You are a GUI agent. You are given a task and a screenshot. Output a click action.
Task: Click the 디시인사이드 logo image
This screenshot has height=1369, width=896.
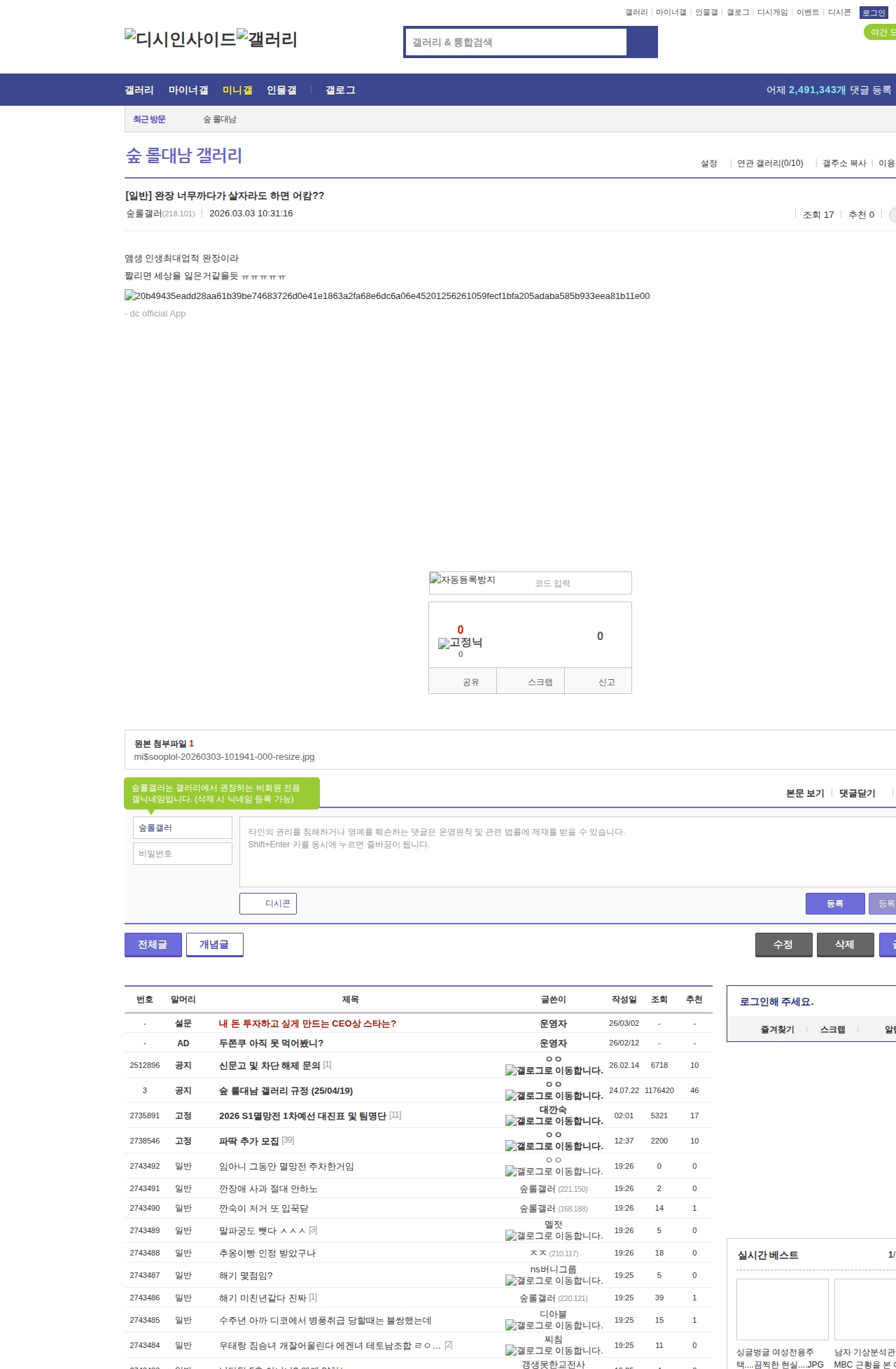(x=180, y=39)
